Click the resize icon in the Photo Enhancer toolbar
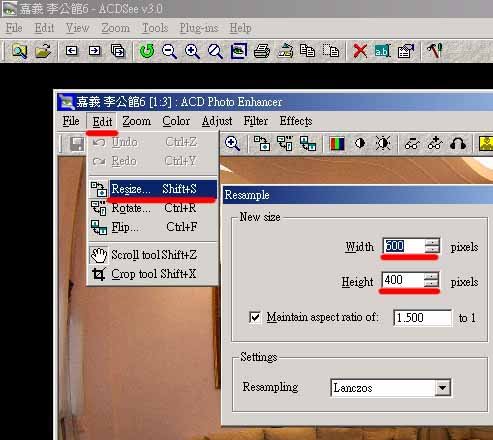This screenshot has height=440, width=493. pos(262,143)
